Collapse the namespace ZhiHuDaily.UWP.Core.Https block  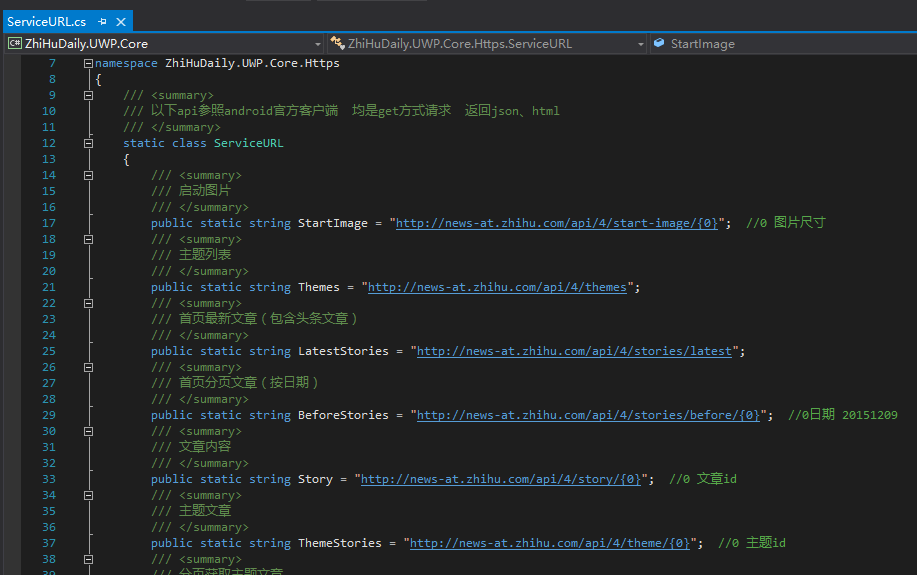coord(89,64)
